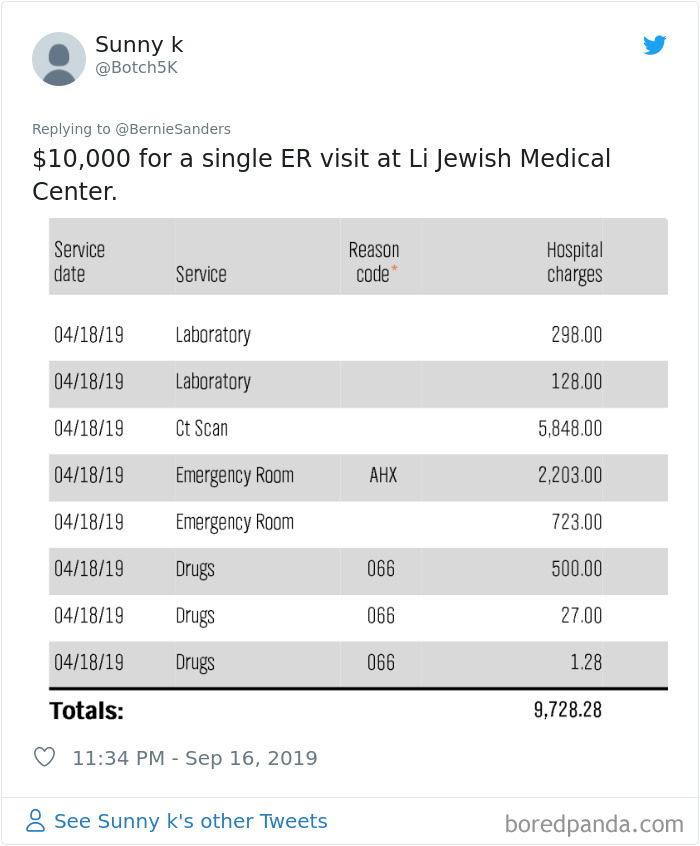Select the Emergency Room row with code AHX
Image resolution: width=700 pixels, height=846 pixels.
(x=350, y=476)
